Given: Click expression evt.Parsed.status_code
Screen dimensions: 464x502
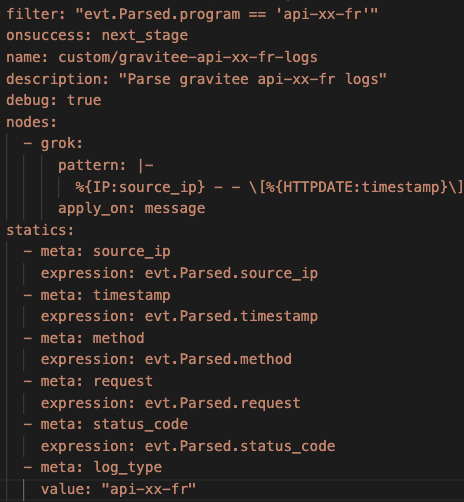Looking at the screenshot, I should click(x=188, y=446).
